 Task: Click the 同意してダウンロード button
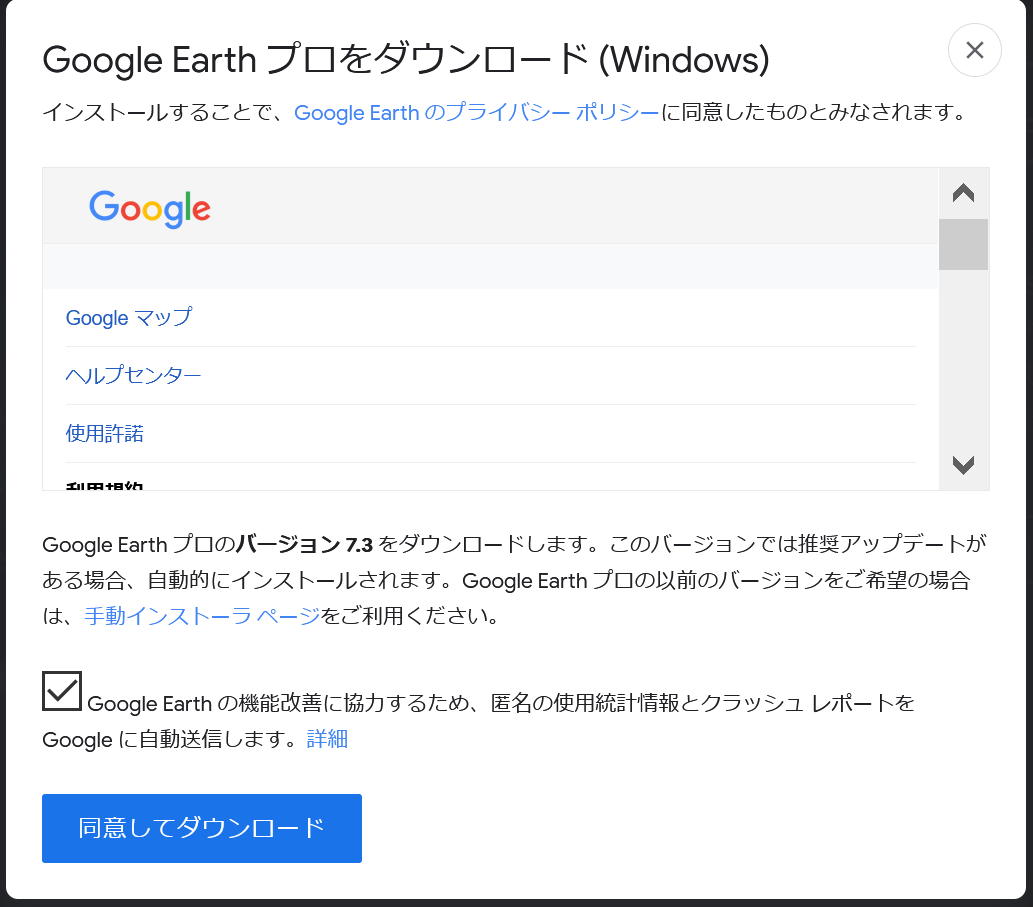[x=202, y=828]
